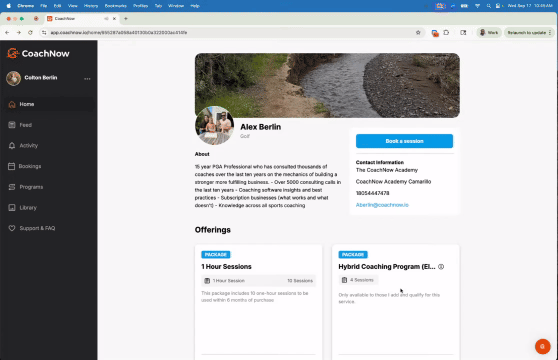Click the PACKAGE tag on Hybrid Coaching
This screenshot has width=558, height=360.
pyautogui.click(x=353, y=255)
